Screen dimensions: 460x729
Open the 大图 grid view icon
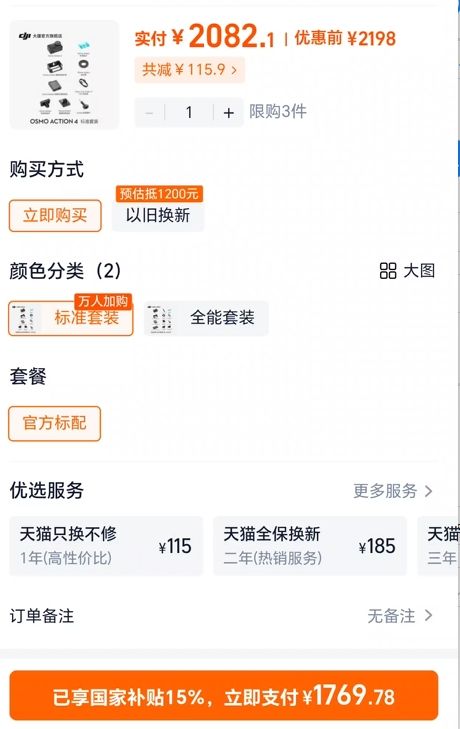[388, 271]
